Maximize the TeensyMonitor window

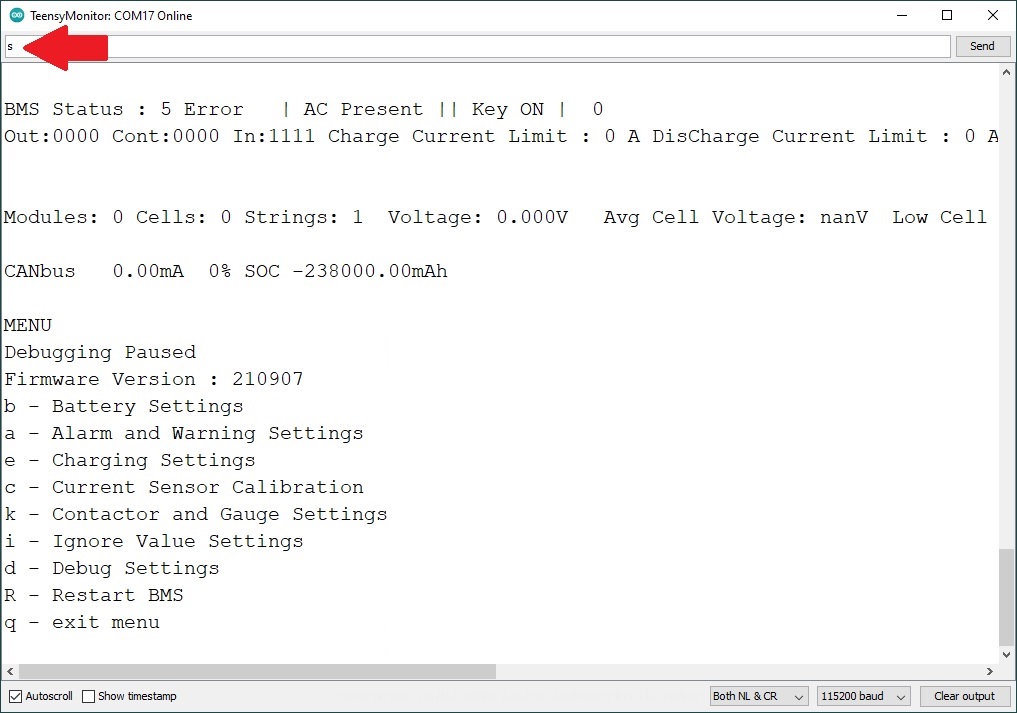(947, 15)
